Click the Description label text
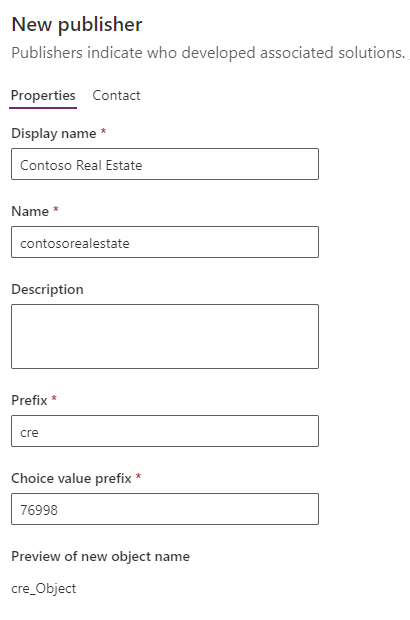The height and width of the screenshot is (620, 410). click(x=47, y=289)
